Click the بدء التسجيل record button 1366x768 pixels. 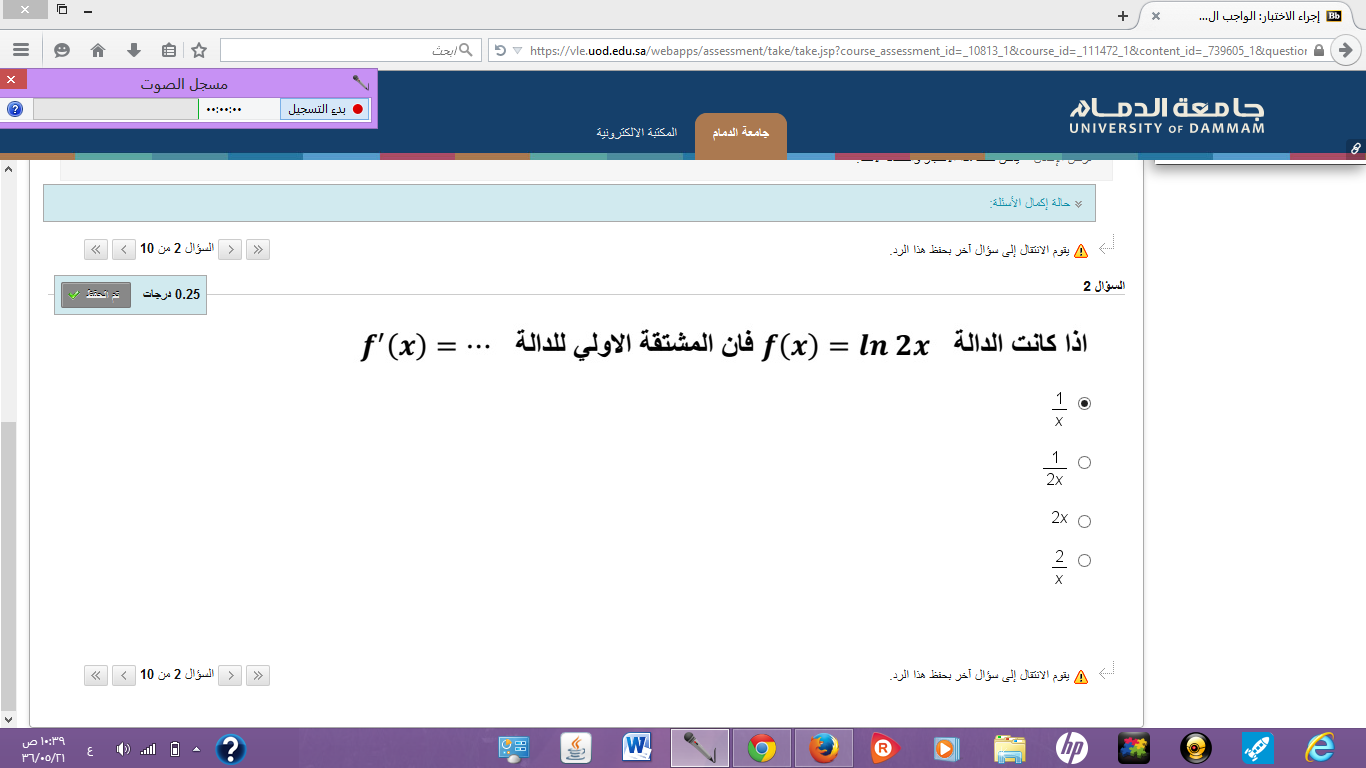pyautogui.click(x=325, y=109)
